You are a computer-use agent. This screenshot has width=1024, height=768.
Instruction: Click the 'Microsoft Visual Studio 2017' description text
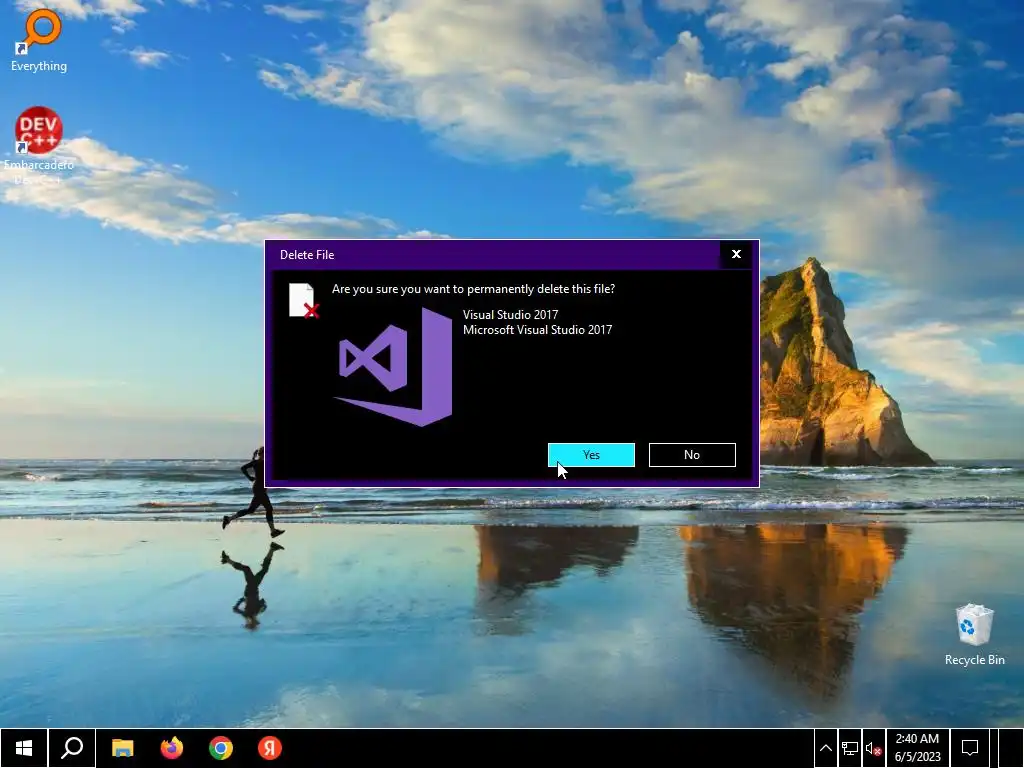point(537,330)
